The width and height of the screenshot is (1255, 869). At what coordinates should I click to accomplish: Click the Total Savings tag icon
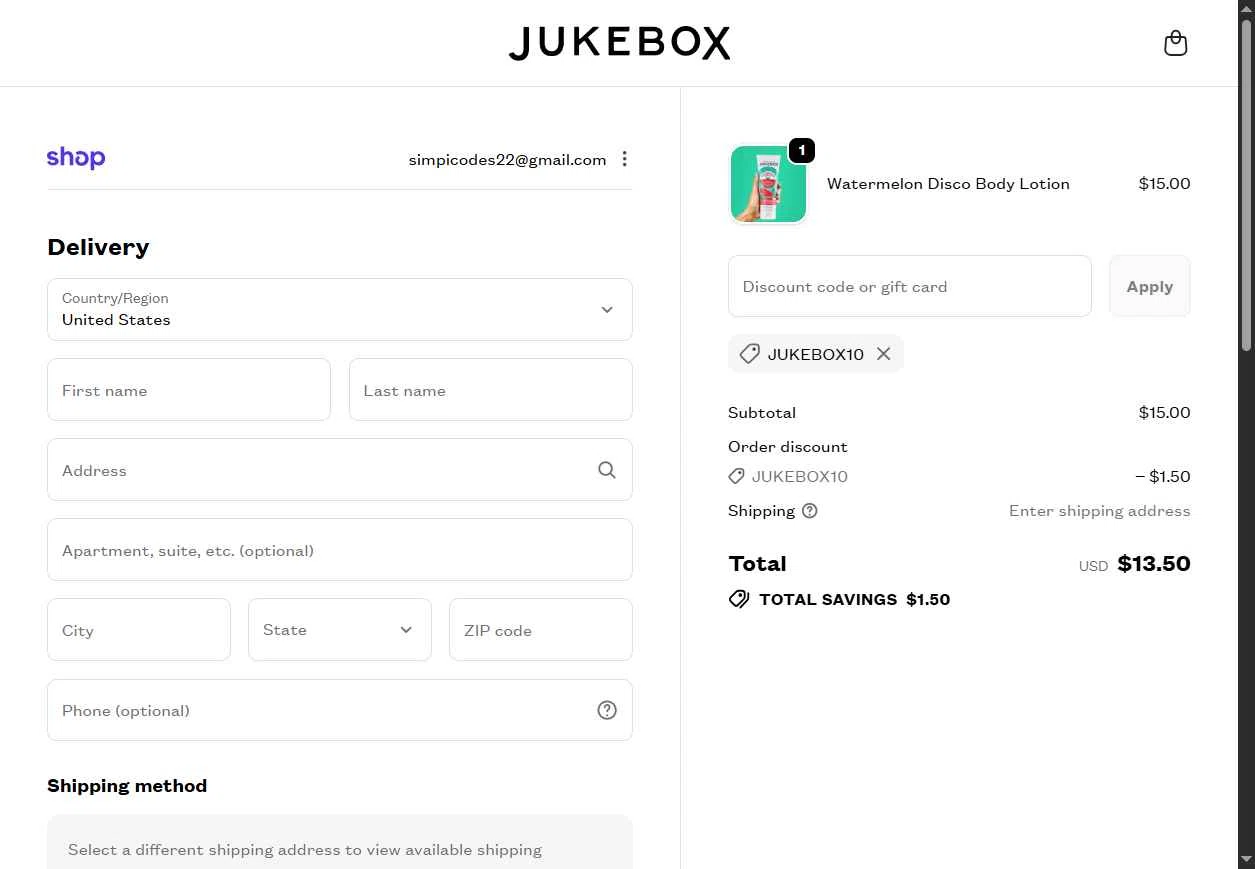[x=739, y=600]
